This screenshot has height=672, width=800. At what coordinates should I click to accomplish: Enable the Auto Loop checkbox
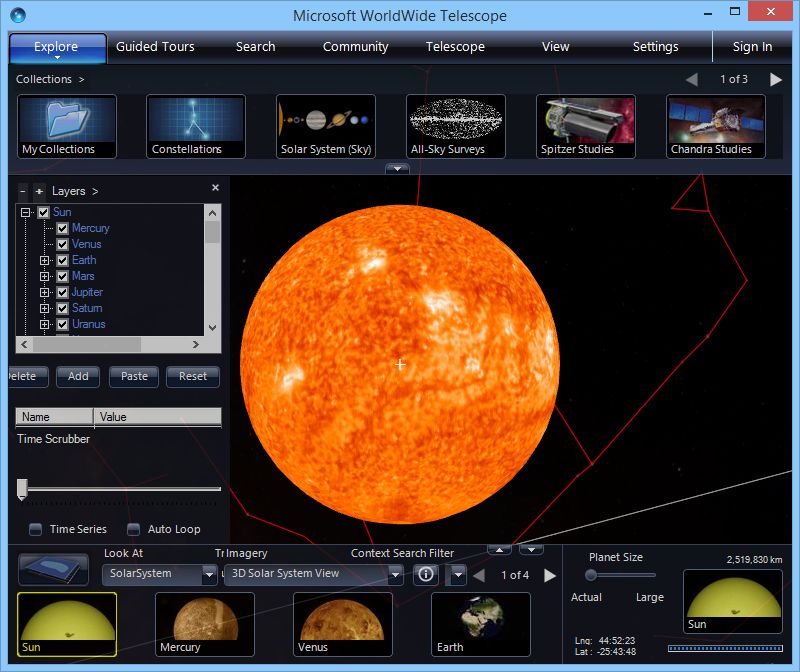coord(133,530)
